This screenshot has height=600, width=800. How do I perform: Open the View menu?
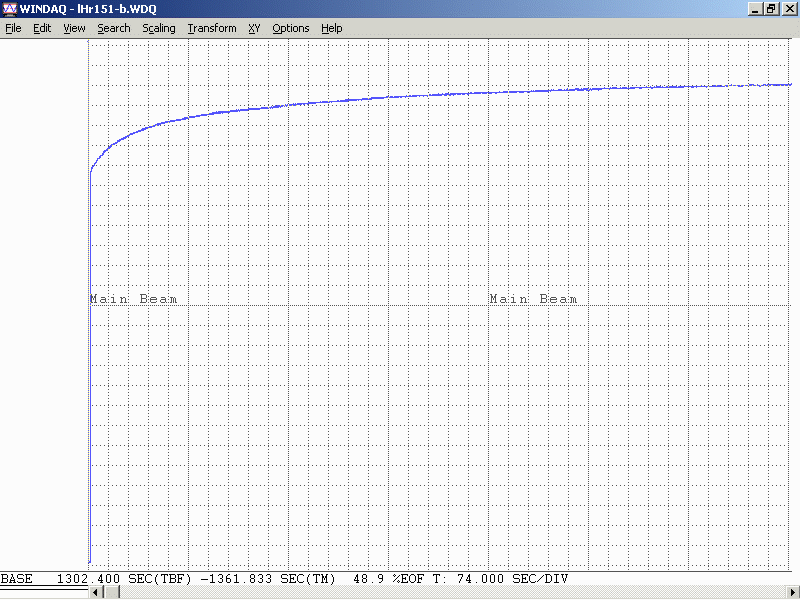coord(74,28)
